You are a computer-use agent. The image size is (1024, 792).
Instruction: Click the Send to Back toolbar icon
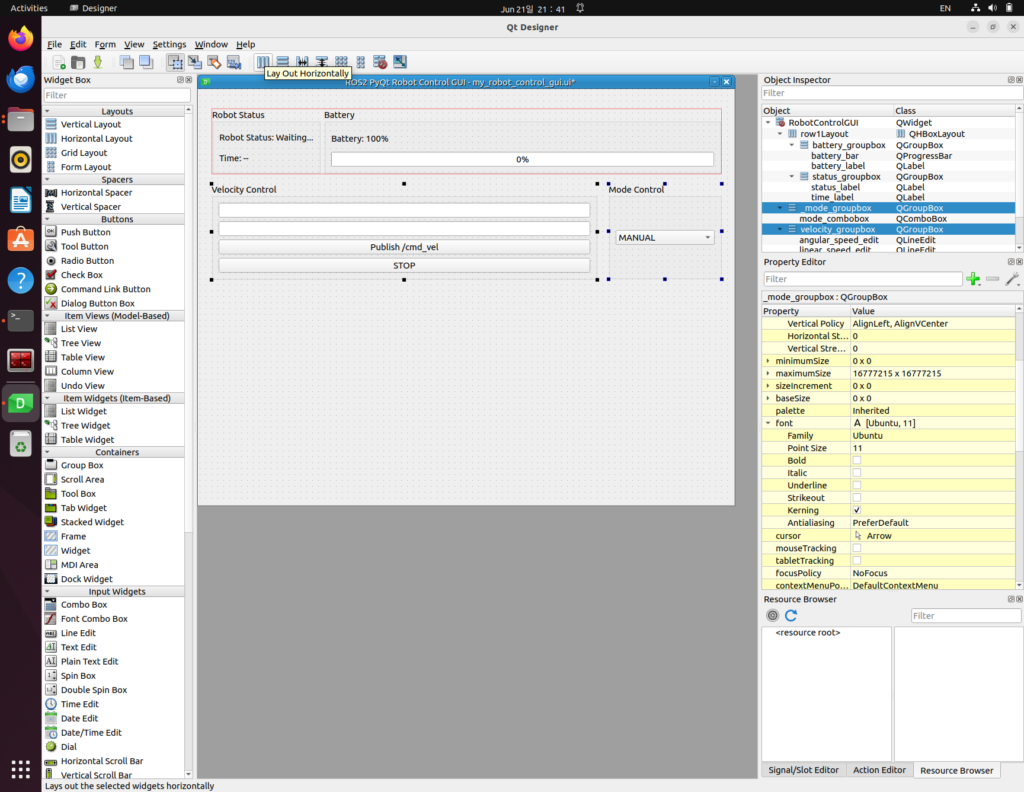(127, 63)
